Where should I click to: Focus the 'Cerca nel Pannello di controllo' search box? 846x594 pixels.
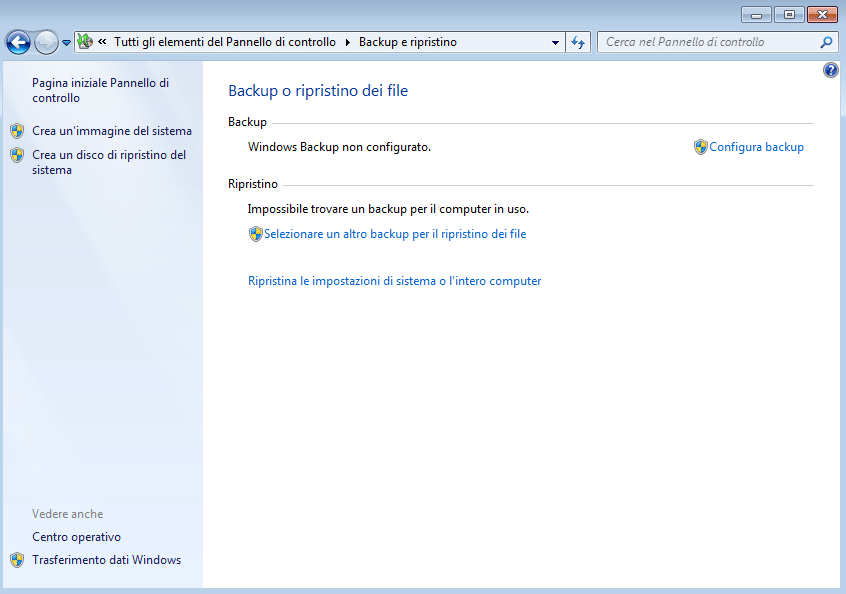[718, 42]
